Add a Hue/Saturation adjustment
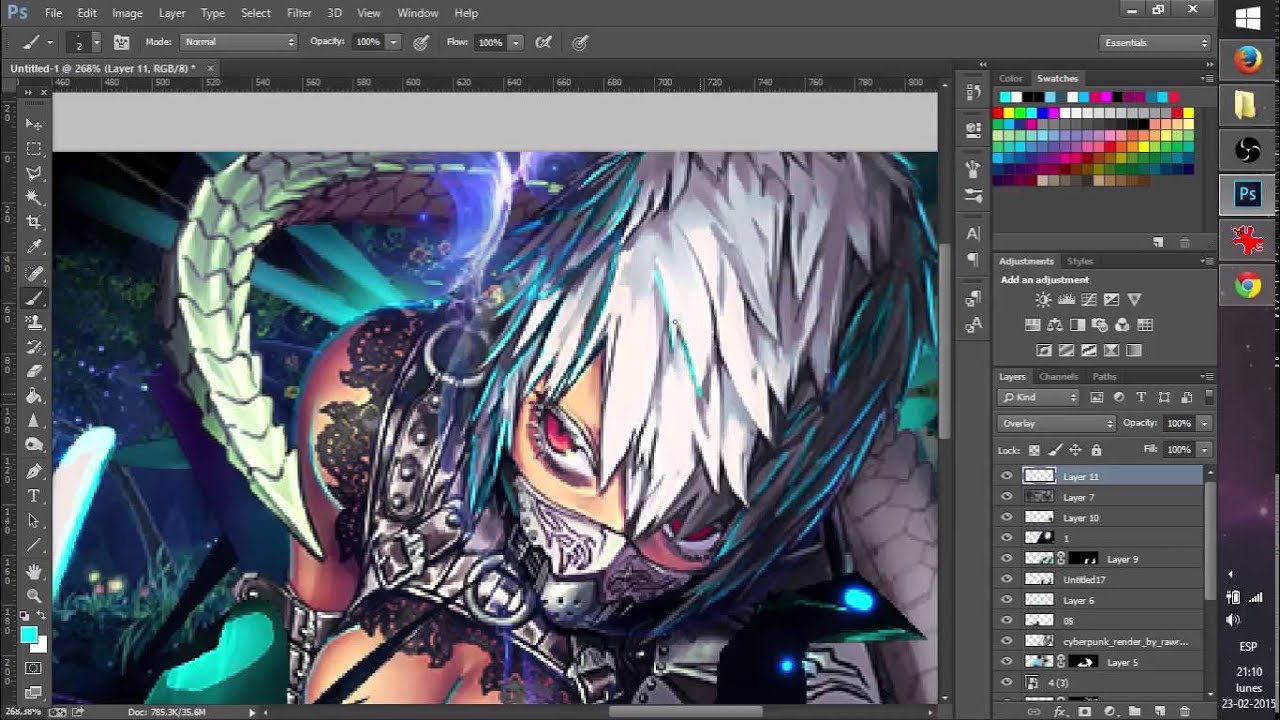Screen dimensions: 1280x720 coord(1033,325)
